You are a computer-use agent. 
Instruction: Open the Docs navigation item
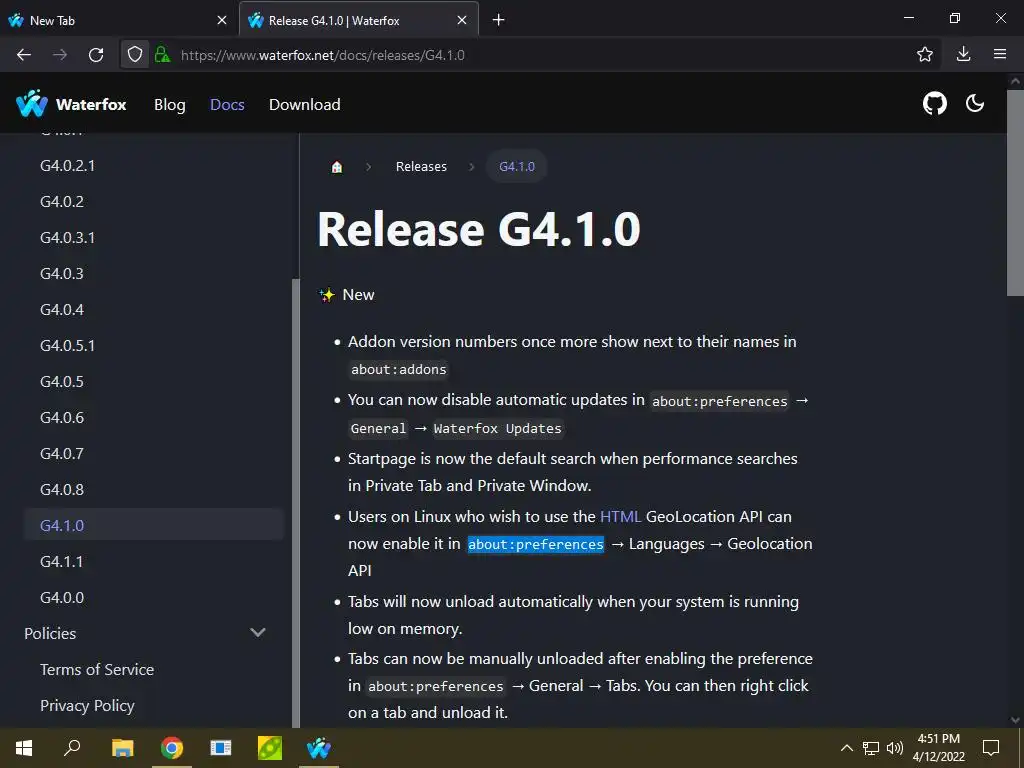(x=227, y=104)
